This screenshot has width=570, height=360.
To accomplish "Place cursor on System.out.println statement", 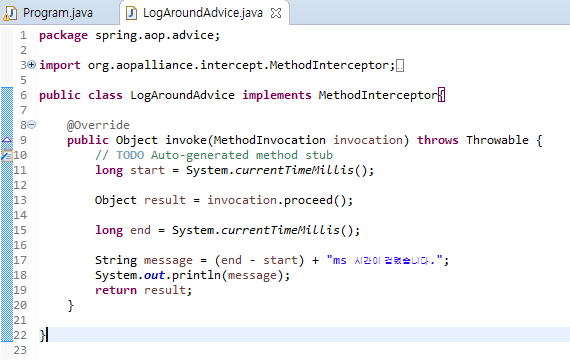I will 192,275.
